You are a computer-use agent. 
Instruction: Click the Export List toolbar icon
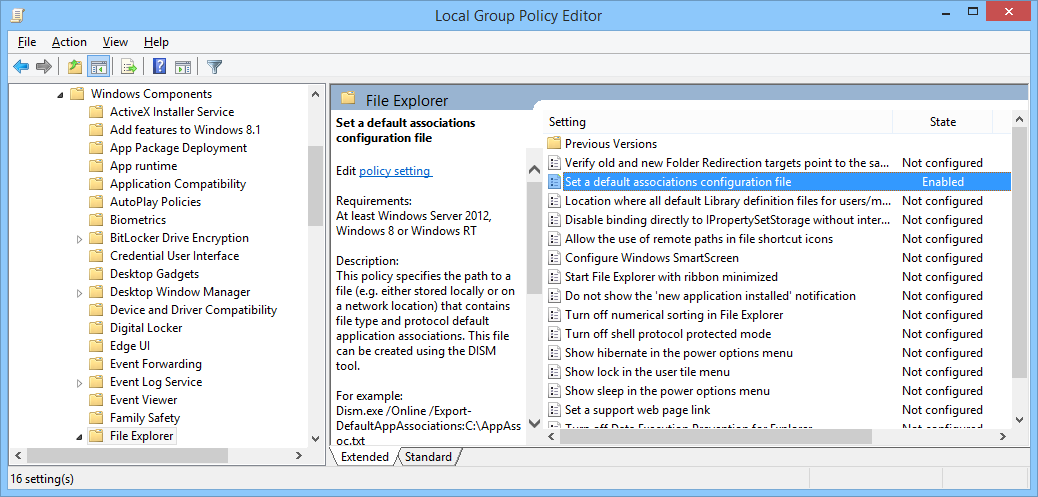coord(128,67)
